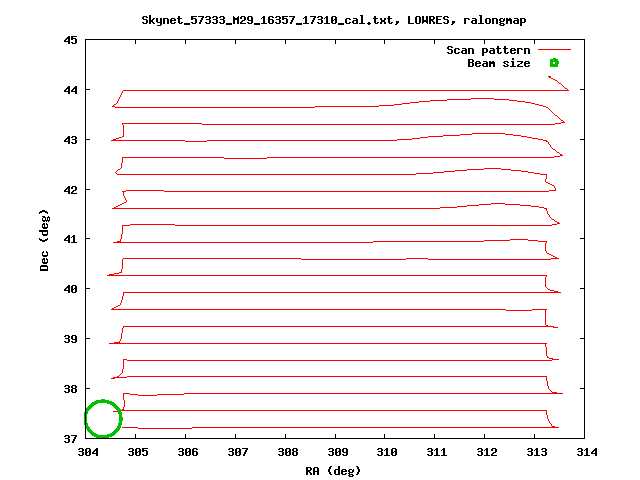Click the 'Dec (deg)' axis label

44,240
